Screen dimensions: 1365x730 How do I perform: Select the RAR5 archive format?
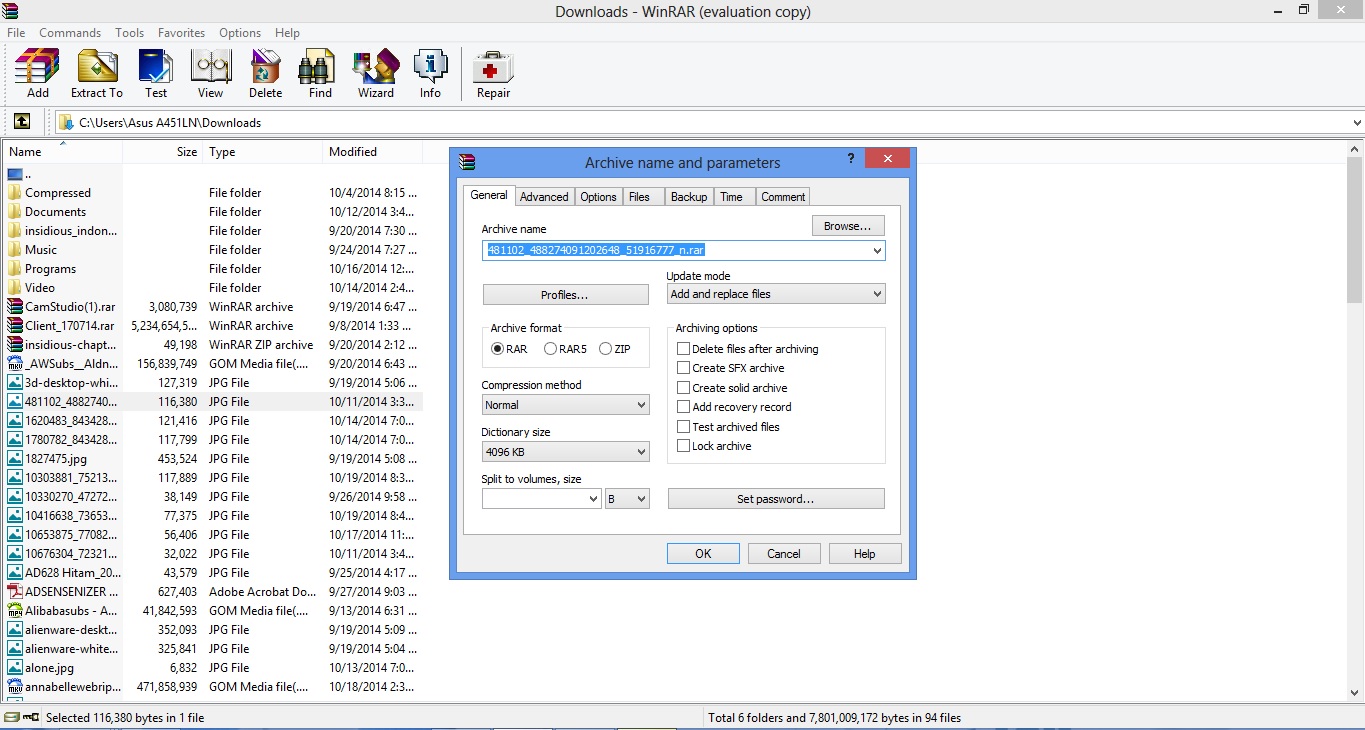tap(550, 349)
